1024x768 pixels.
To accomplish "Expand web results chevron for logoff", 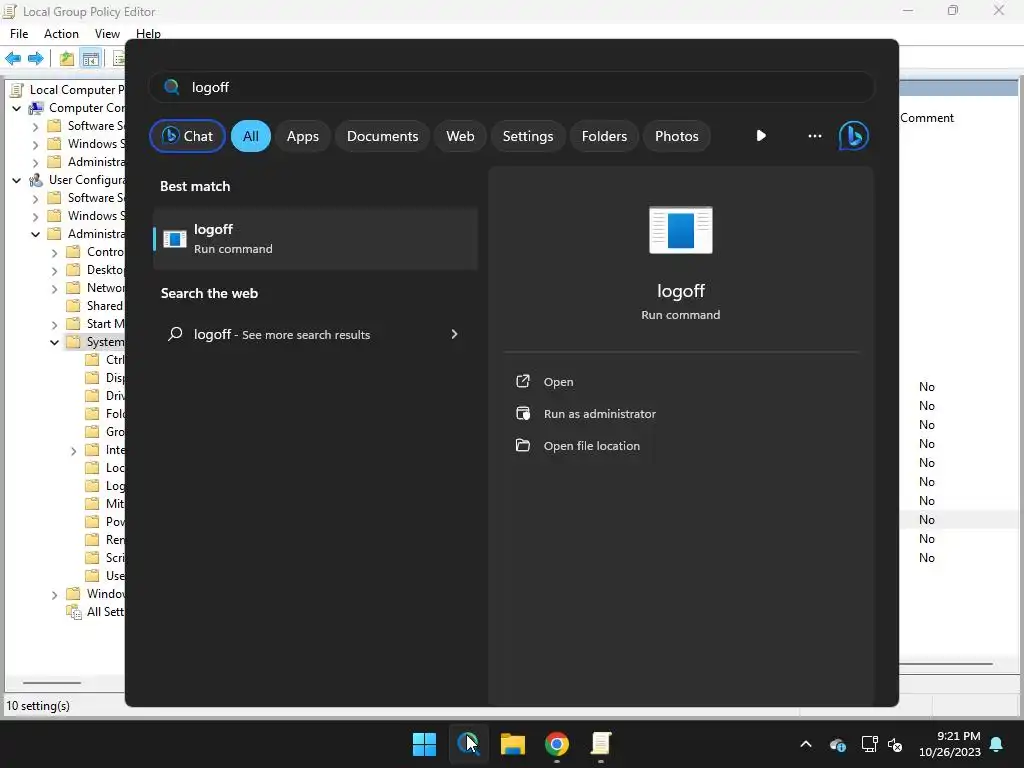I will tap(455, 334).
